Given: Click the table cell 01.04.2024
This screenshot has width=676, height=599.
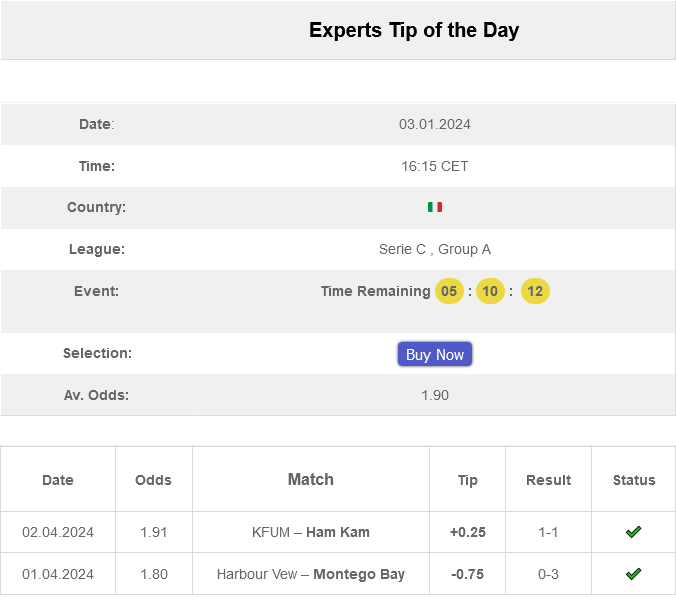Looking at the screenshot, I should click(x=58, y=574).
